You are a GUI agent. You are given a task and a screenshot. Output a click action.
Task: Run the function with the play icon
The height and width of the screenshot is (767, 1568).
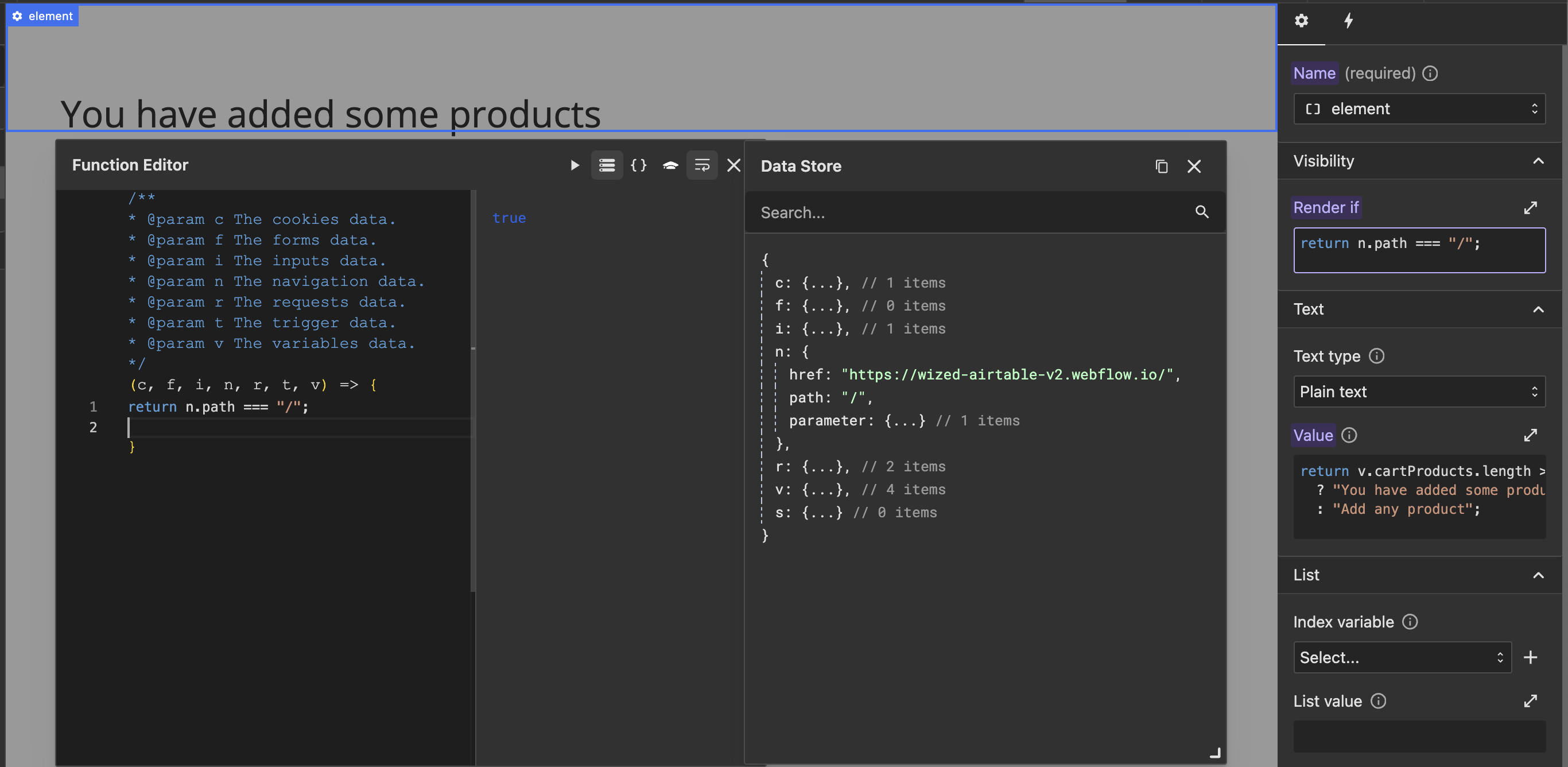(575, 165)
